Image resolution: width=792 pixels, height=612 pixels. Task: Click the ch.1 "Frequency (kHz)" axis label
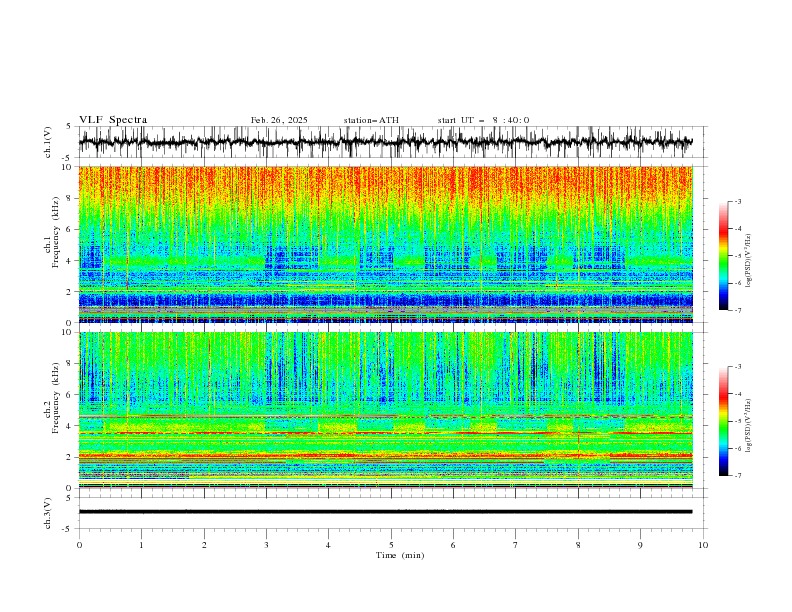(x=56, y=233)
